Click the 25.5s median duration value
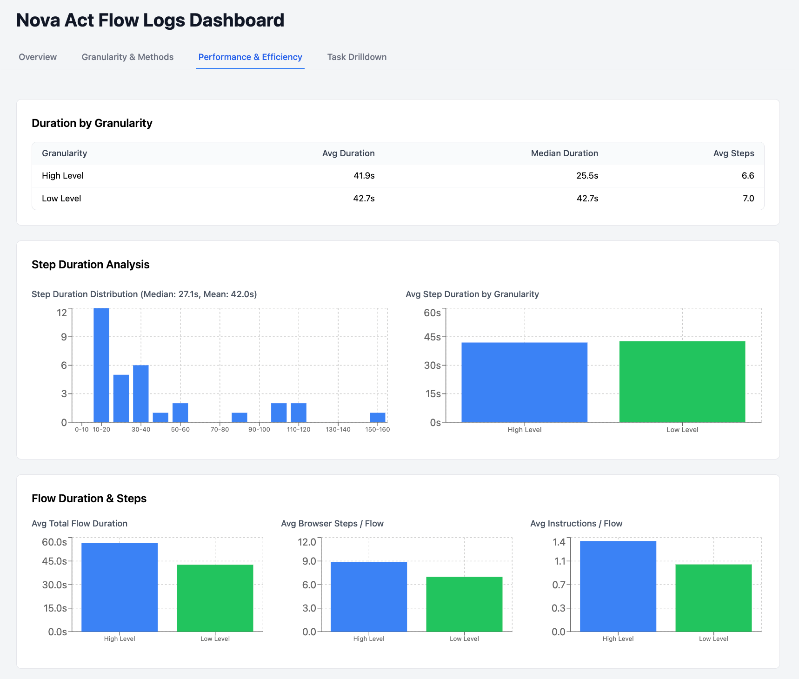This screenshot has width=799, height=679. pyautogui.click(x=587, y=176)
